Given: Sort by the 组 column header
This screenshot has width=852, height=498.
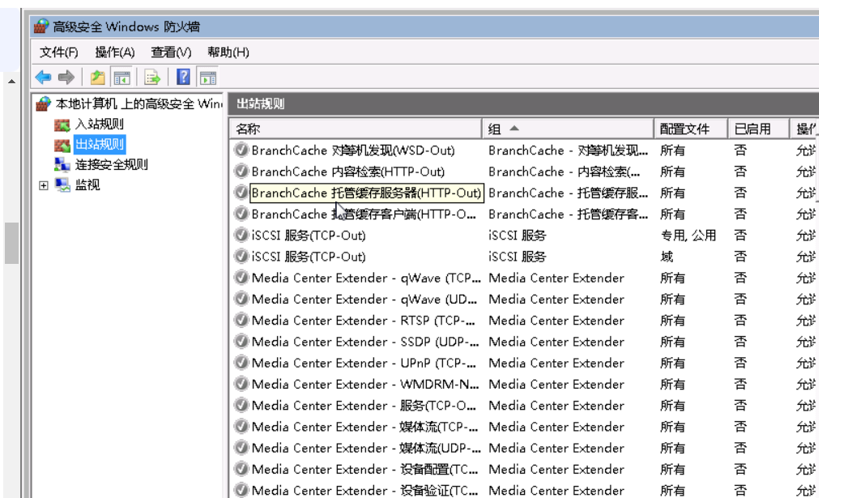Looking at the screenshot, I should click(567, 129).
